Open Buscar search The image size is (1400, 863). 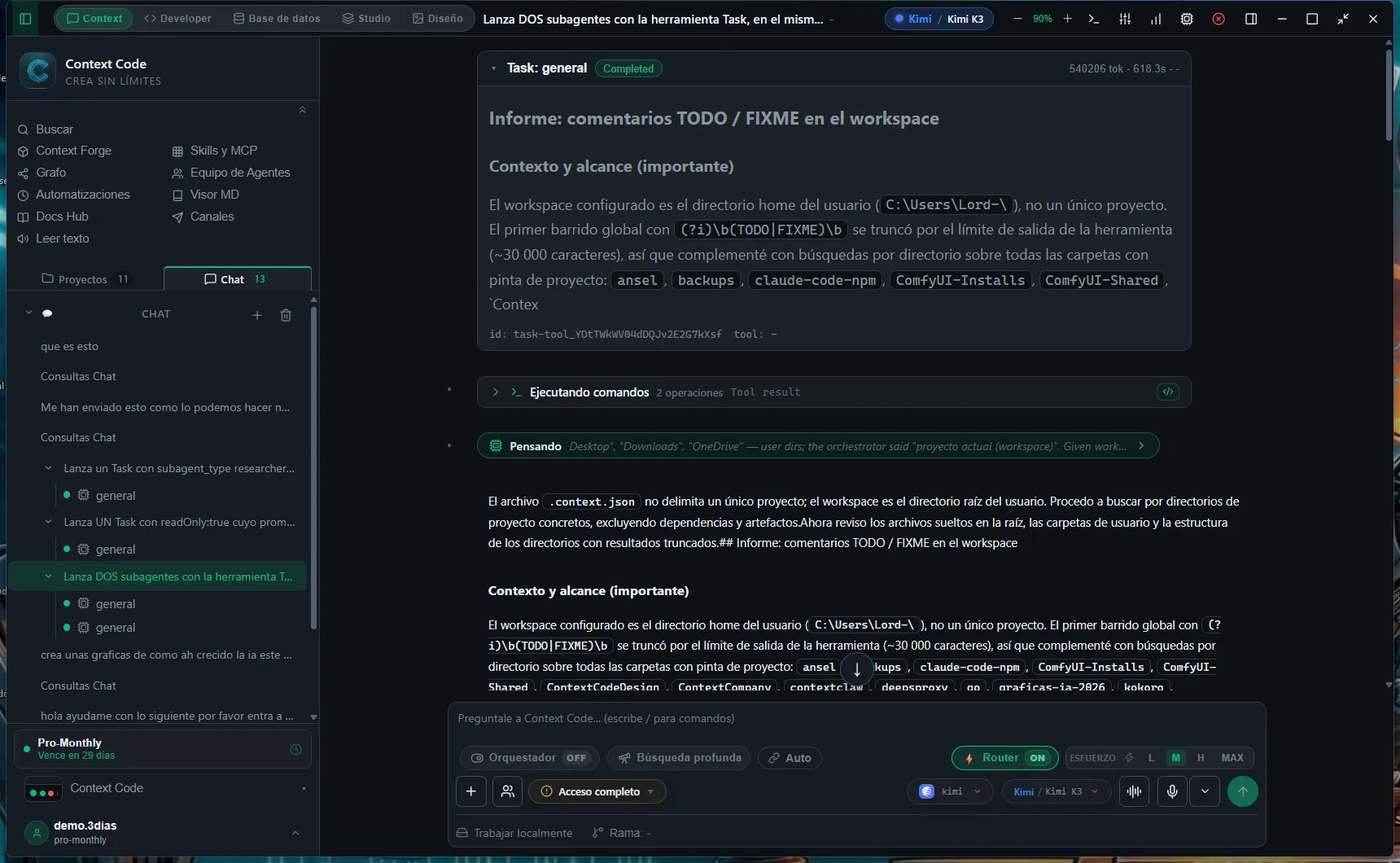click(x=46, y=129)
